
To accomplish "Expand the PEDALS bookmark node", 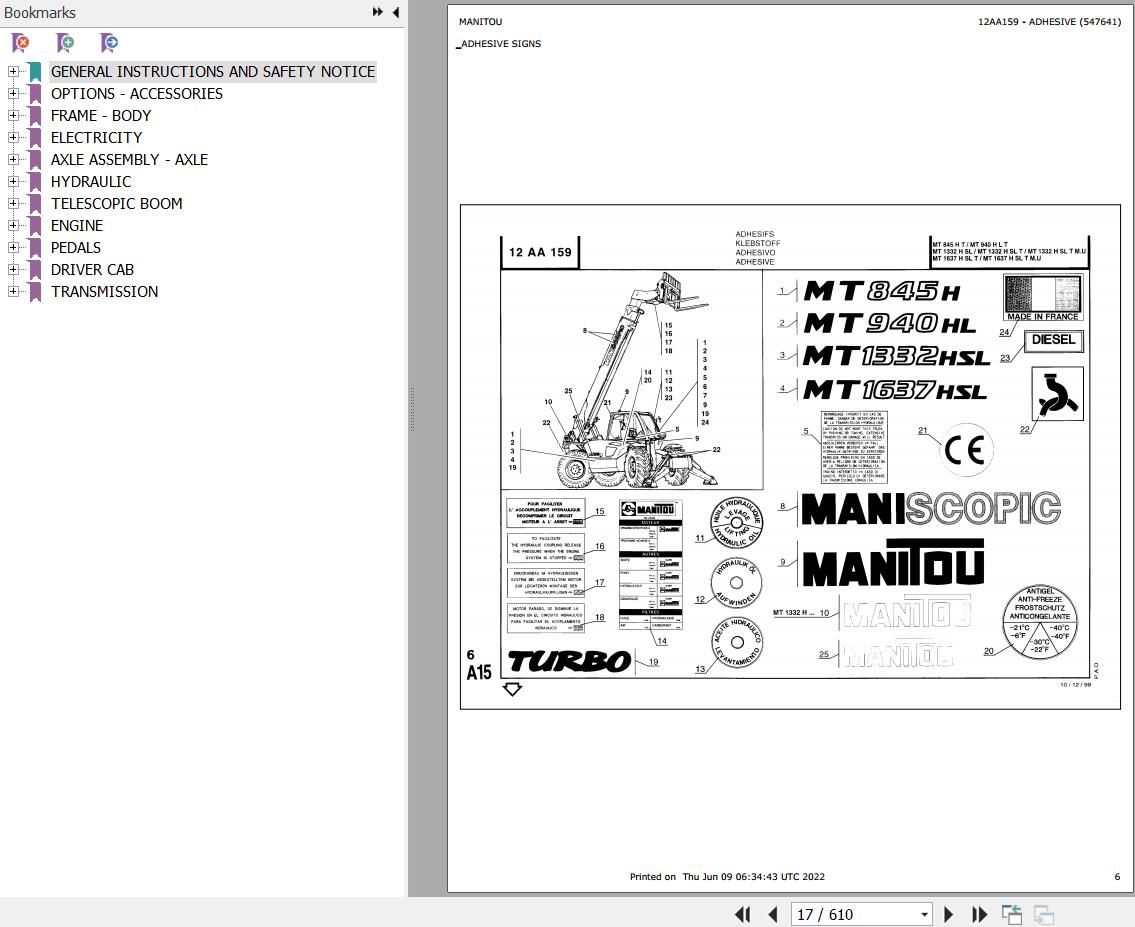I will (13, 247).
